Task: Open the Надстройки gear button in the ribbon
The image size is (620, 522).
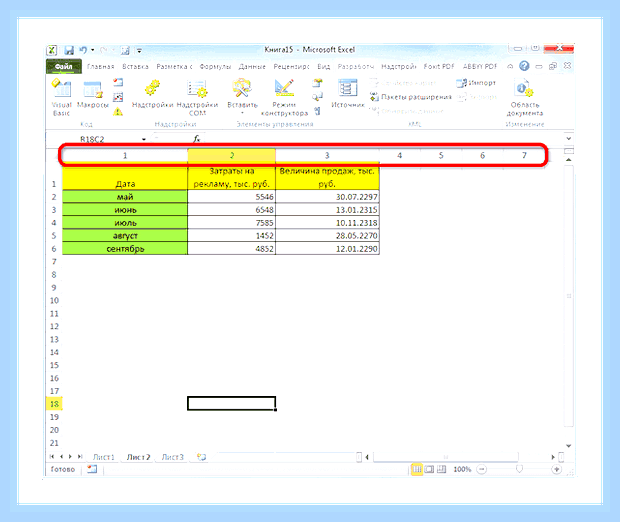Action: click(x=152, y=93)
